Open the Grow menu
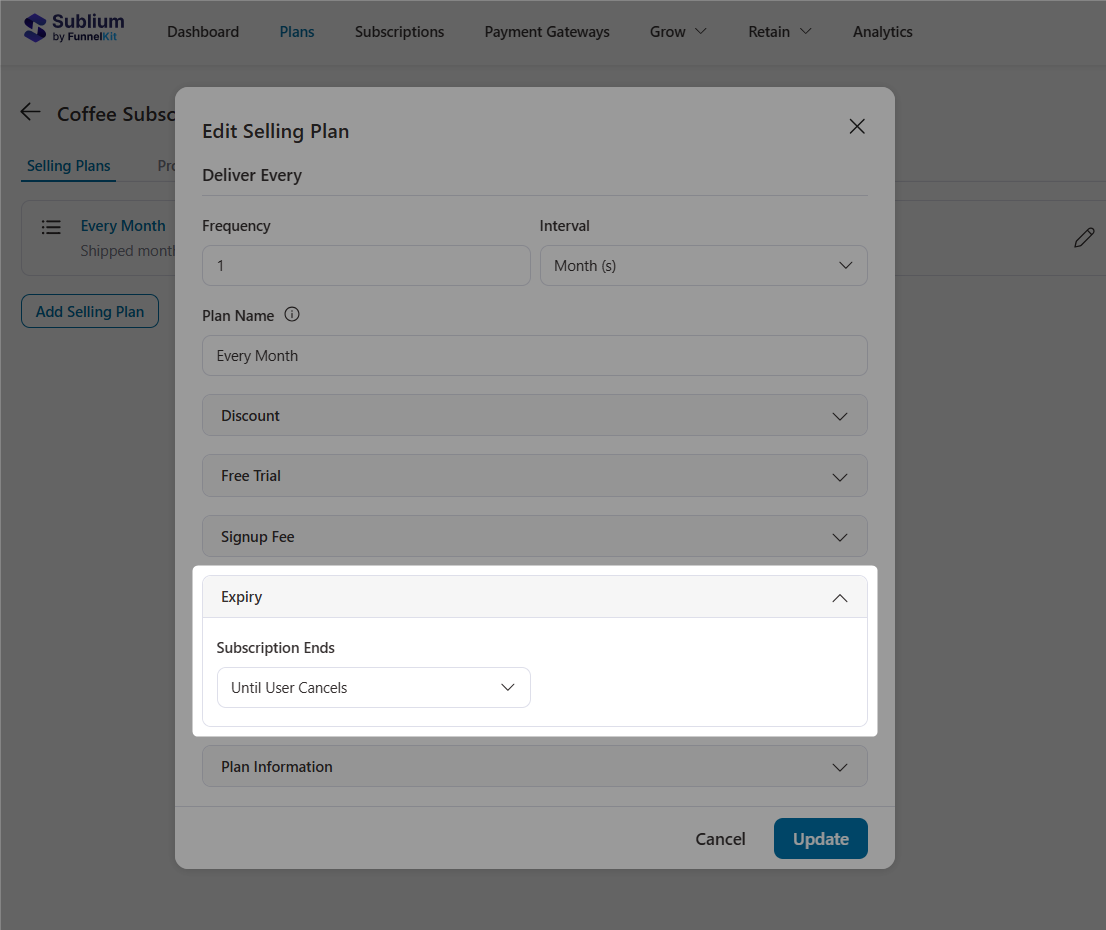The height and width of the screenshot is (930, 1106). (x=677, y=31)
